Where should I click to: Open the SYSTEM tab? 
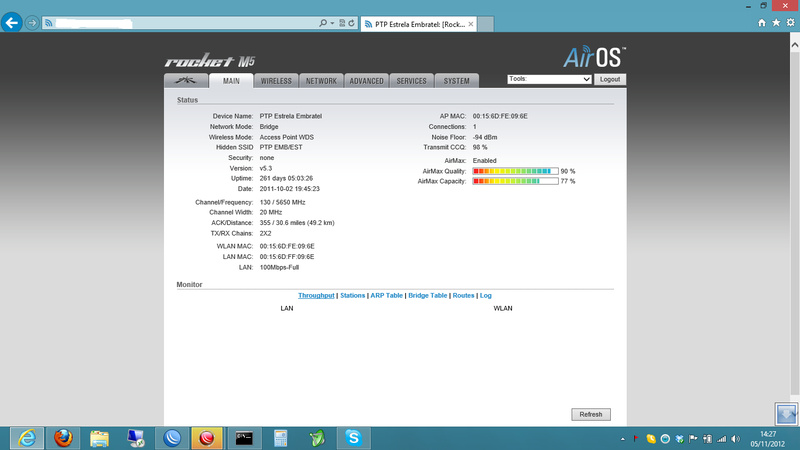click(456, 81)
